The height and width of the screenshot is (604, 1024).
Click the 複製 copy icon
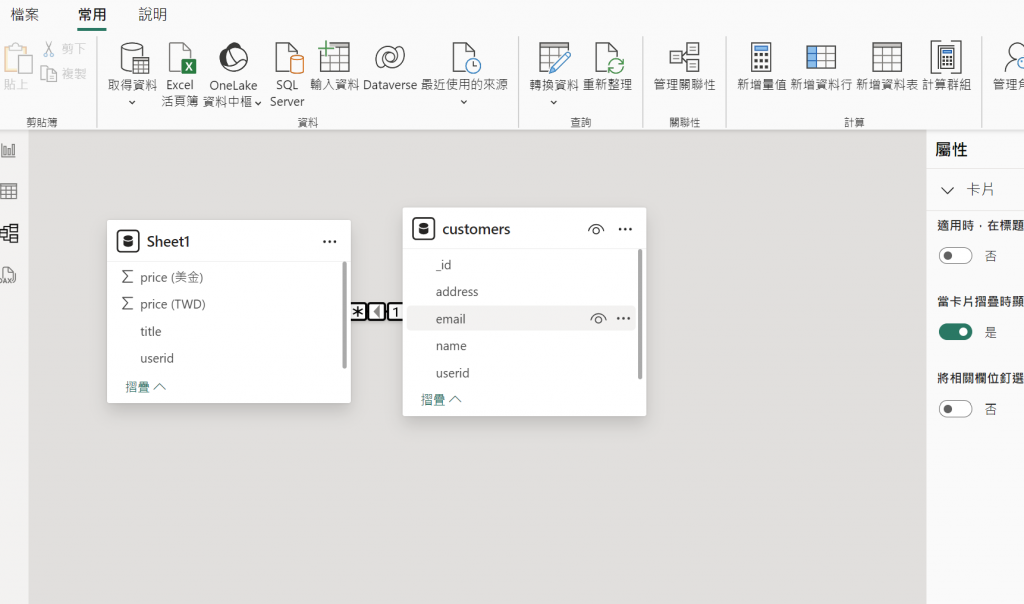48,73
